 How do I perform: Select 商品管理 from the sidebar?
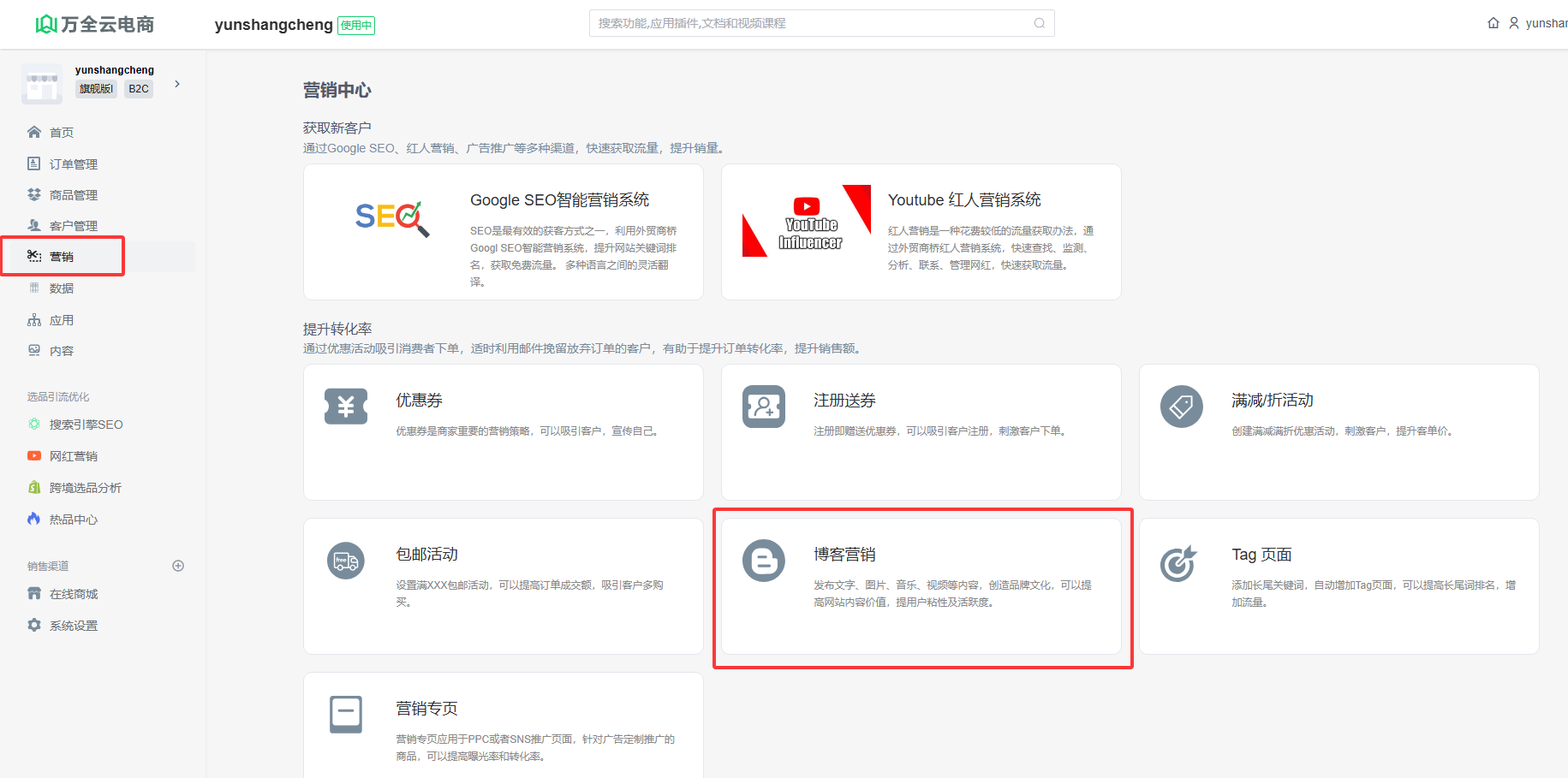[74, 195]
